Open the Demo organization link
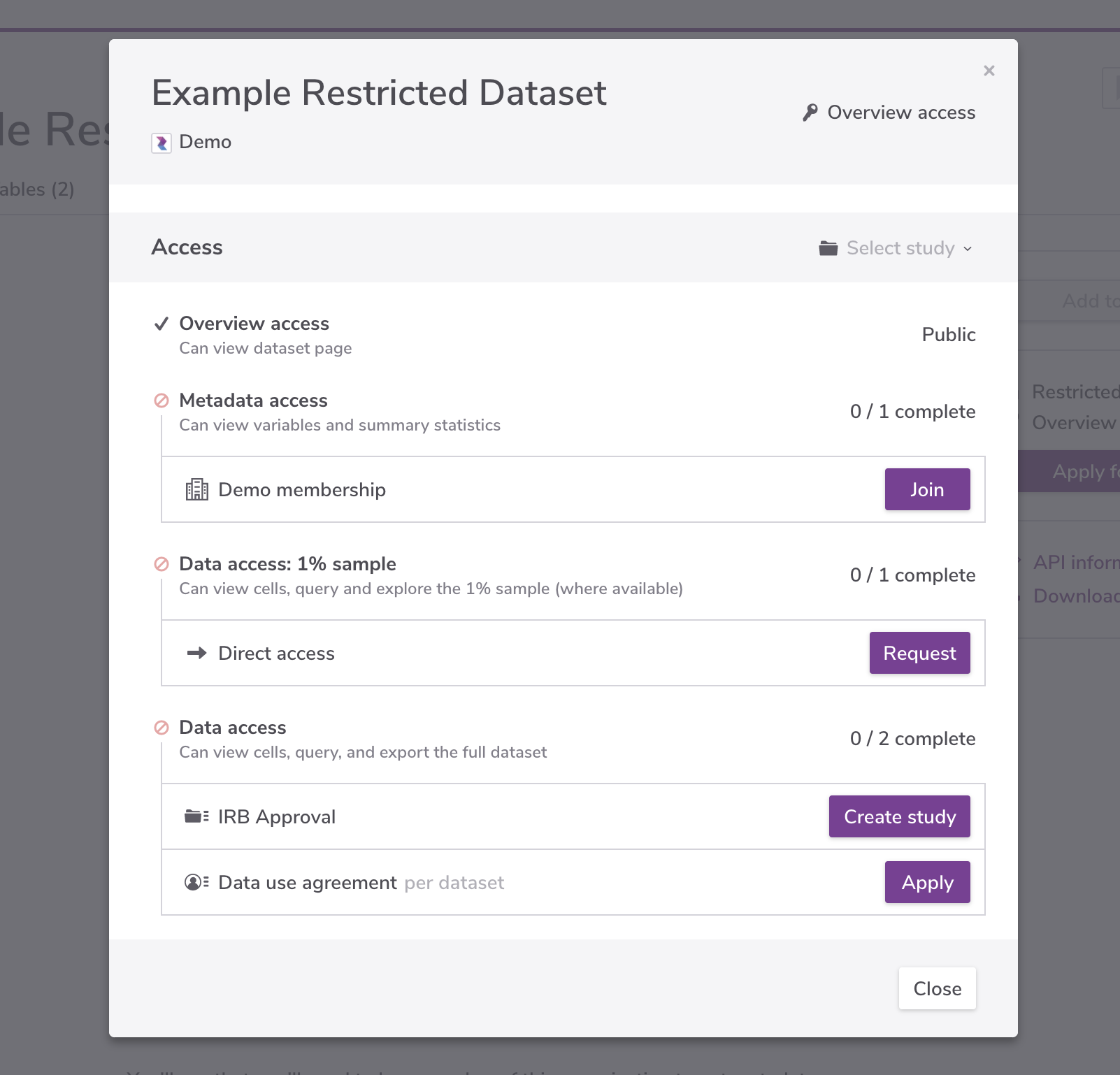Image resolution: width=1120 pixels, height=1075 pixels. 205,142
